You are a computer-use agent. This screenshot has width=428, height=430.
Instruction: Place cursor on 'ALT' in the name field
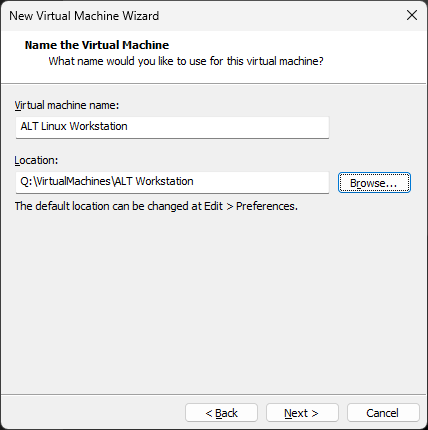coord(29,126)
